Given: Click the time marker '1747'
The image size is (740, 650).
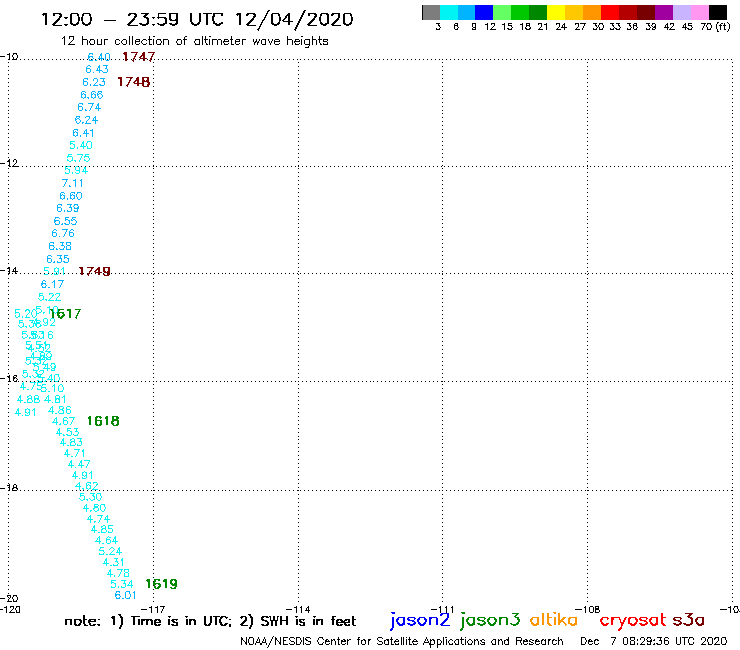Looking at the screenshot, I should pyautogui.click(x=138, y=57).
